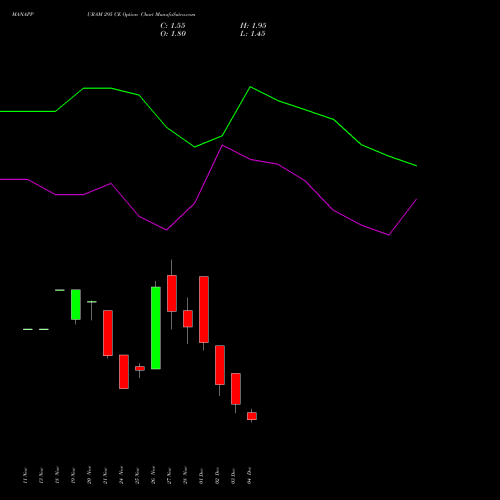Image resolution: width=500 pixels, height=500 pixels.
Task: Select the 01 Dec date label
Action: click(201, 476)
